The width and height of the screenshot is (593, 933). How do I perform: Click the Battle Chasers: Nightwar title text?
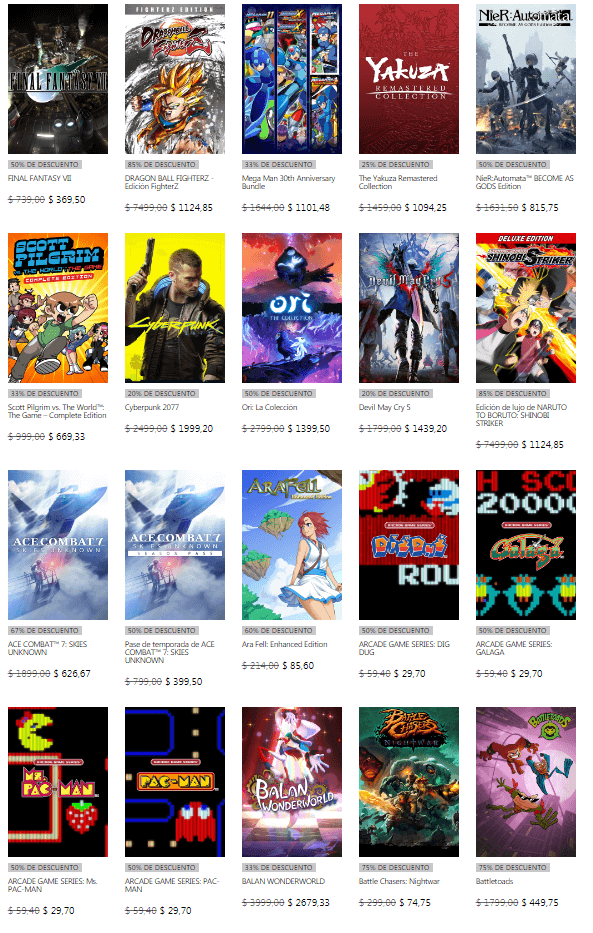click(x=399, y=881)
